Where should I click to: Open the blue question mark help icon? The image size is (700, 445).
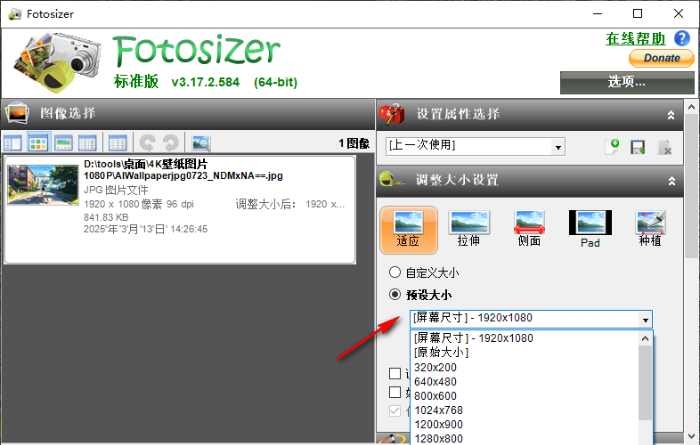[682, 38]
